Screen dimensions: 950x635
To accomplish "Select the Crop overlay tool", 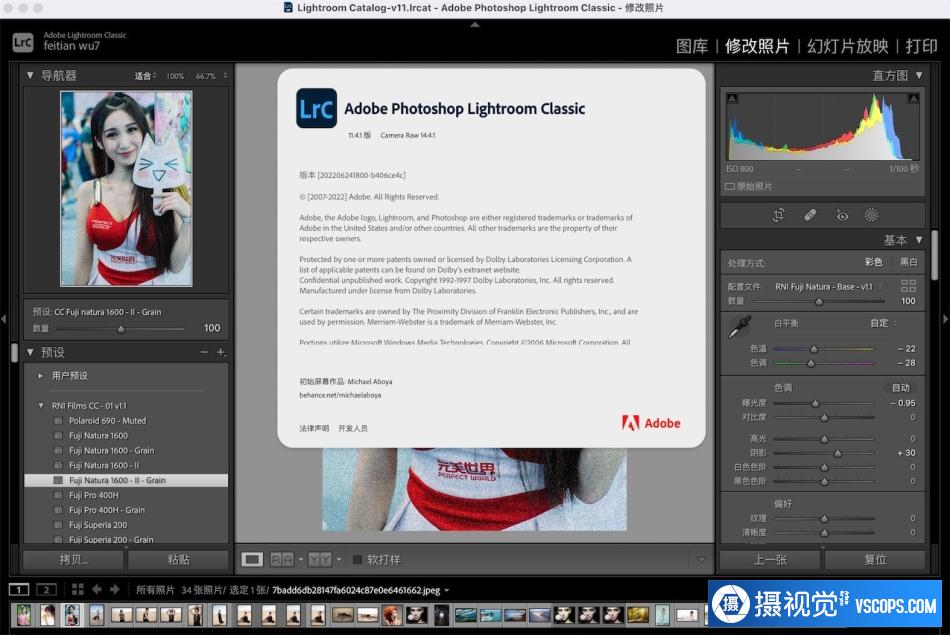I will tap(779, 215).
